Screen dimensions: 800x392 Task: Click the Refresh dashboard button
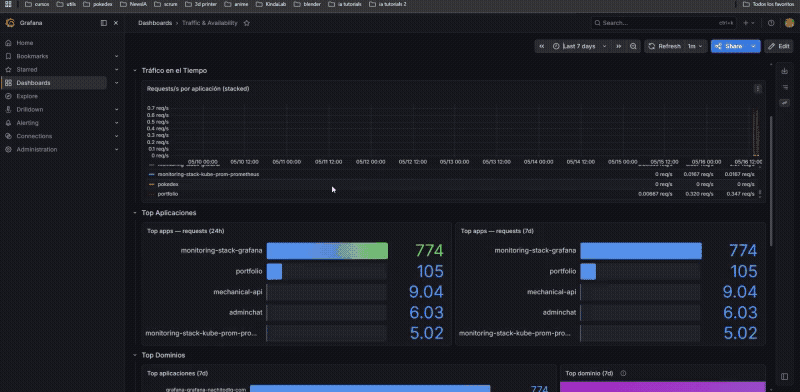pyautogui.click(x=664, y=46)
